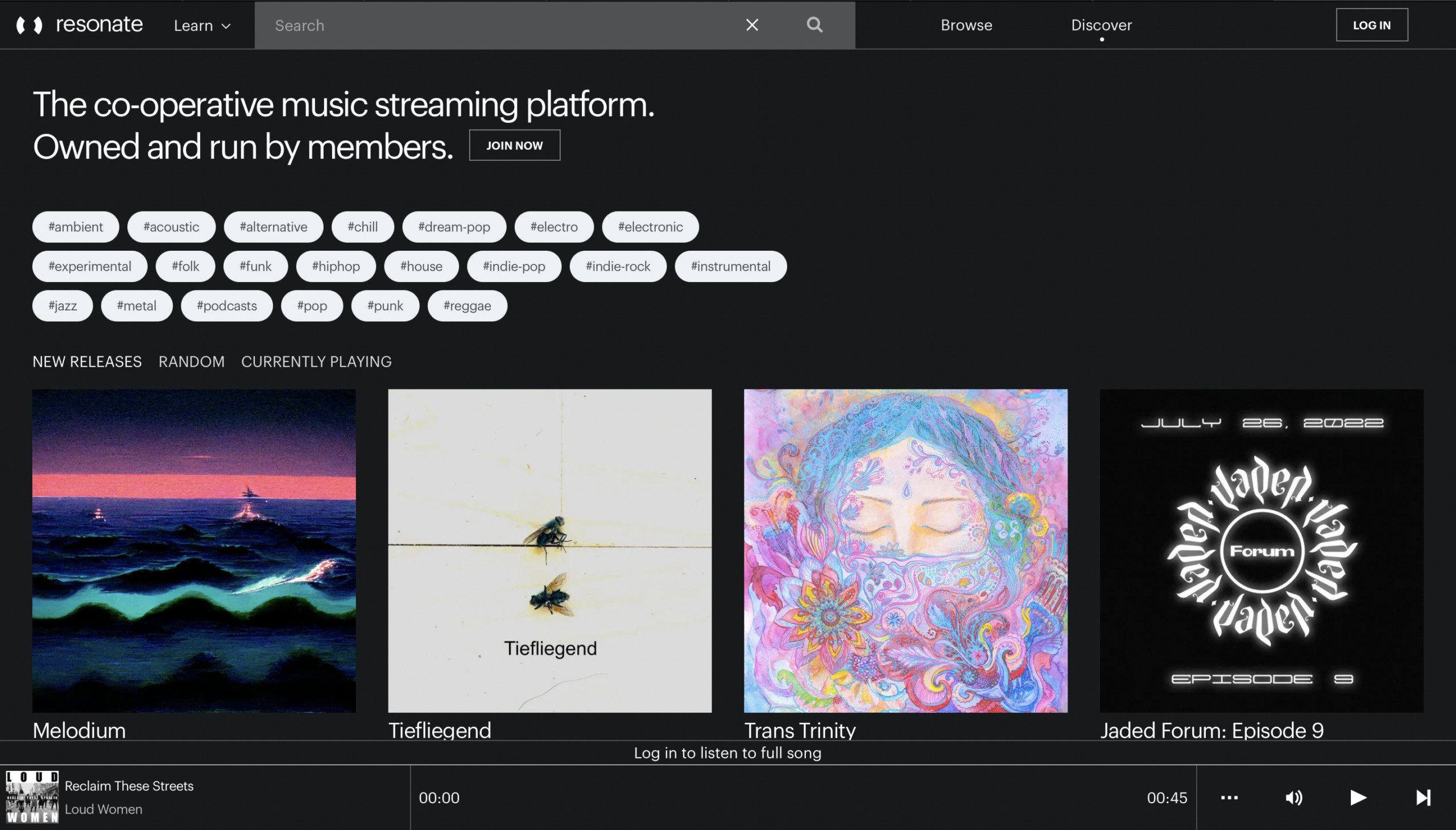The width and height of the screenshot is (1456, 830).
Task: Click the magnifying glass search icon
Action: [814, 24]
